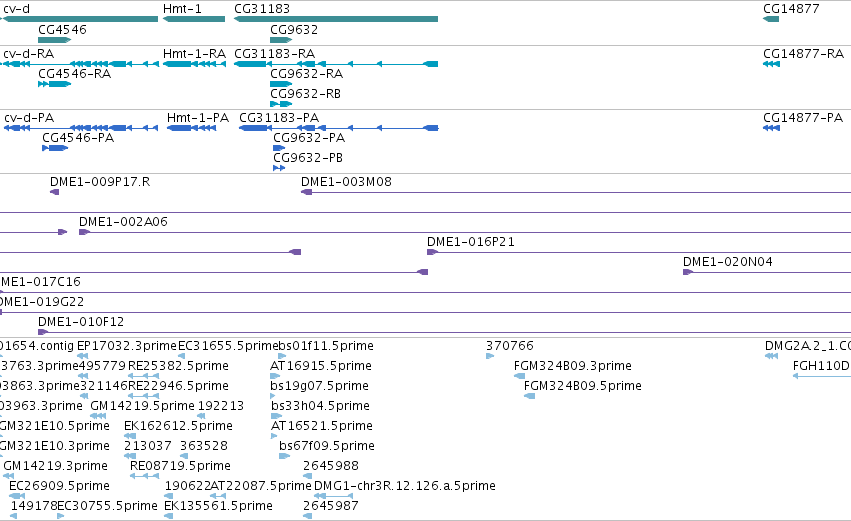Select the CG9632-PB protein label

(x=308, y=158)
